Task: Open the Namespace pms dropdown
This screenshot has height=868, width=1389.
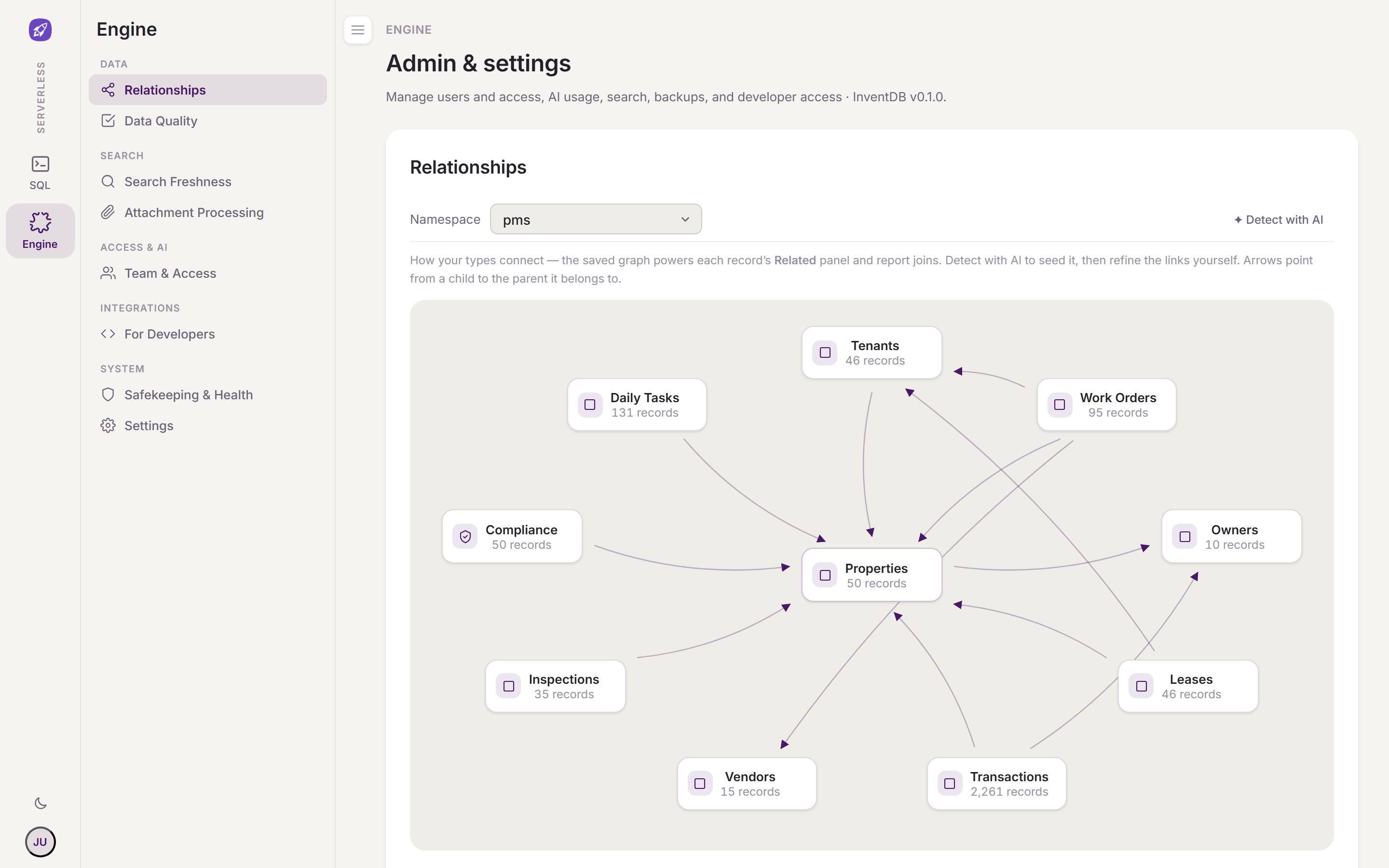Action: point(596,219)
